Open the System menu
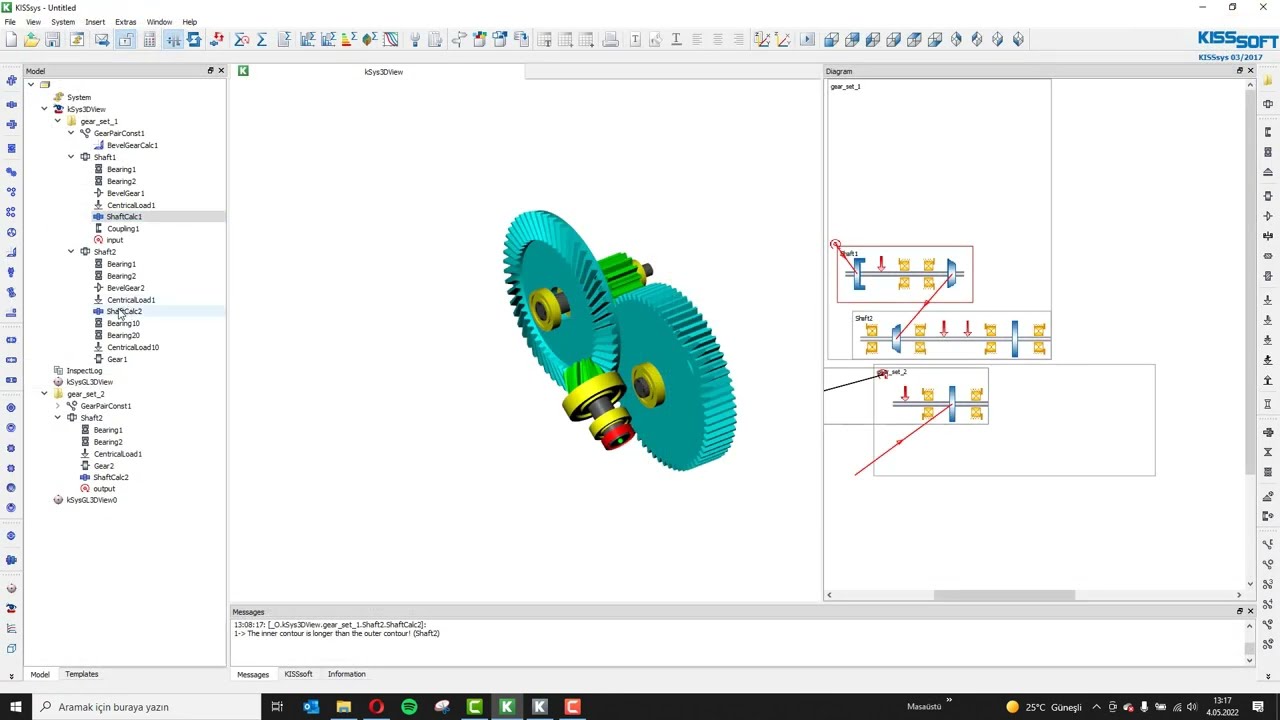1280x720 pixels. 63,22
